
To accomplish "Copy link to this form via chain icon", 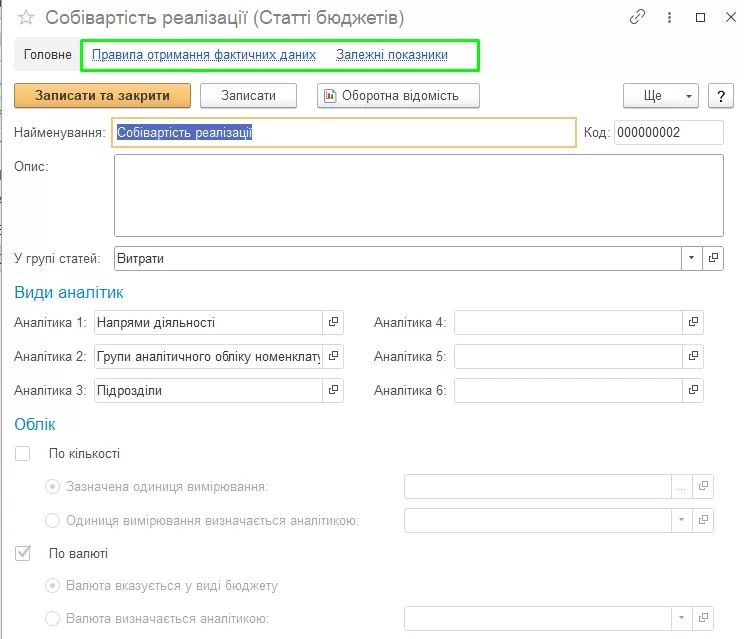I will pyautogui.click(x=637, y=18).
